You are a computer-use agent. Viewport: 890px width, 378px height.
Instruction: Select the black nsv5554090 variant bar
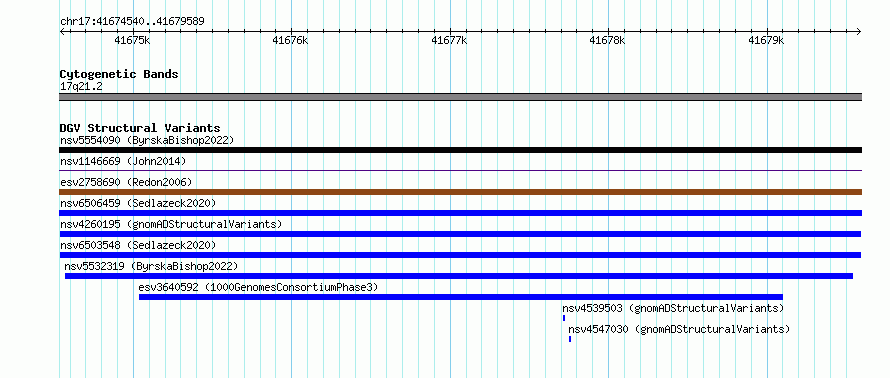tap(460, 150)
